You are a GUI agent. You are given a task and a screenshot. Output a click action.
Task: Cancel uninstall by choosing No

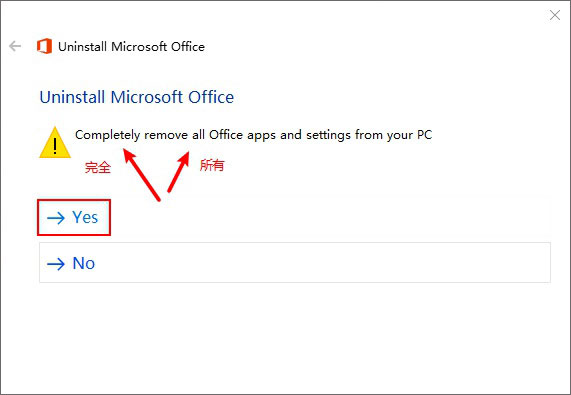click(x=295, y=262)
